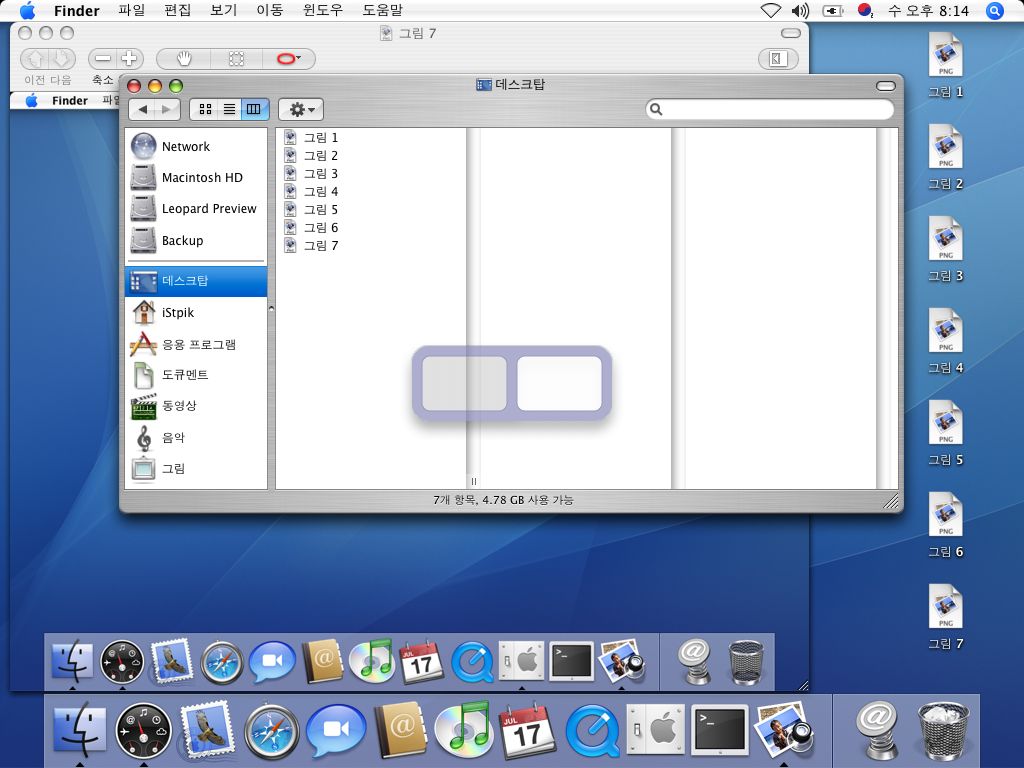Click the Spotlight magnifier in menu bar
Image resolution: width=1024 pixels, height=768 pixels.
(994, 11)
